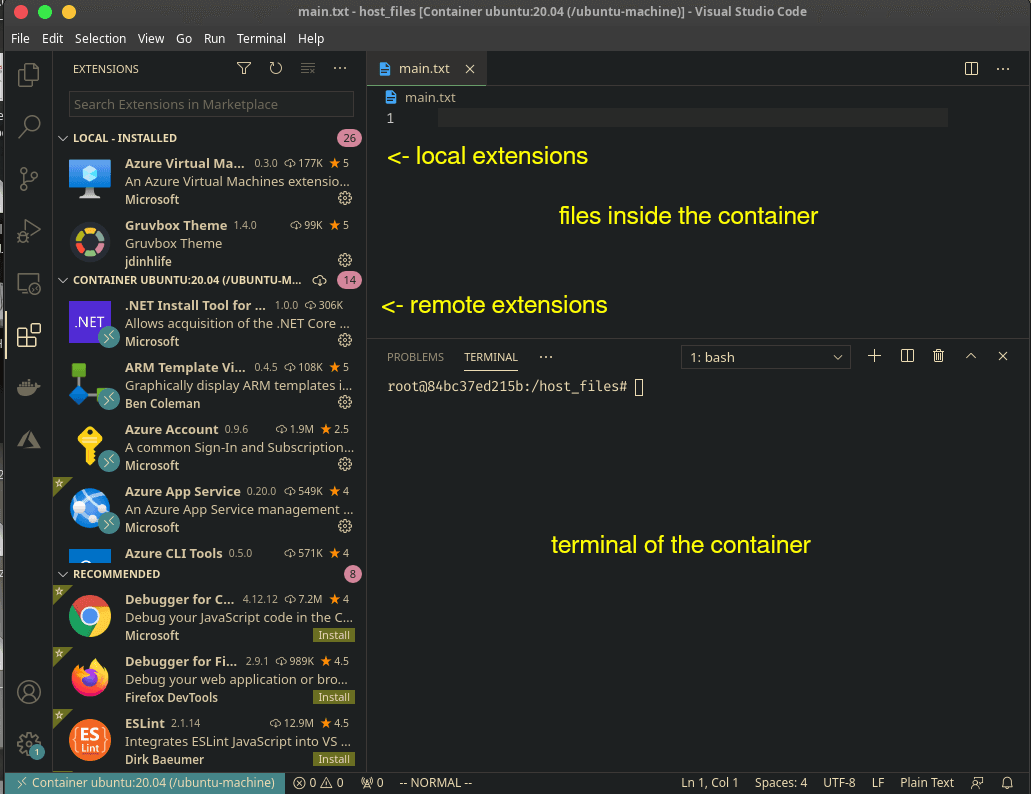Open the Help menu
The width and height of the screenshot is (1031, 794).
311,39
